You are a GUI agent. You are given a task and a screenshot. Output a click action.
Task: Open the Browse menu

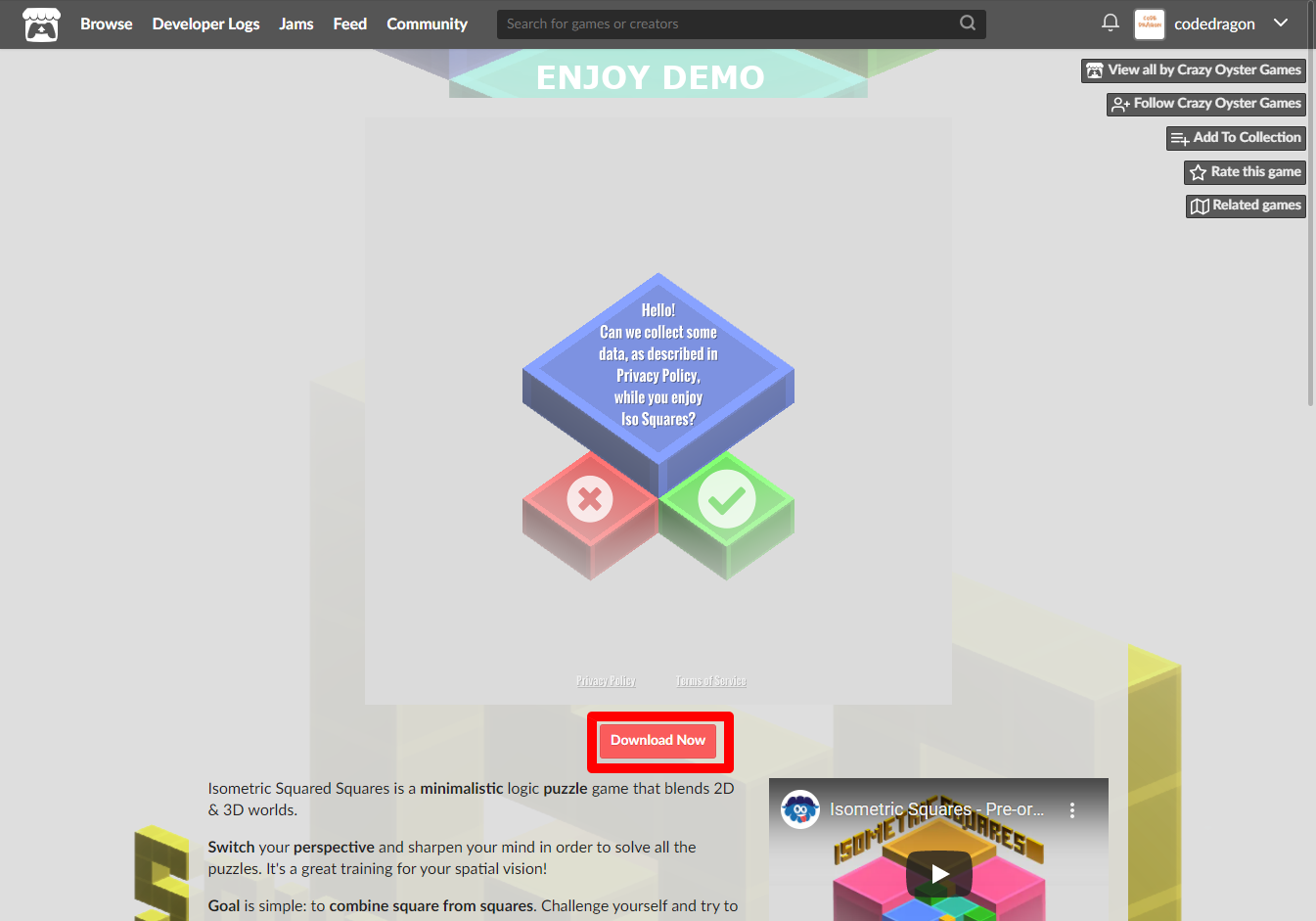coord(107,23)
